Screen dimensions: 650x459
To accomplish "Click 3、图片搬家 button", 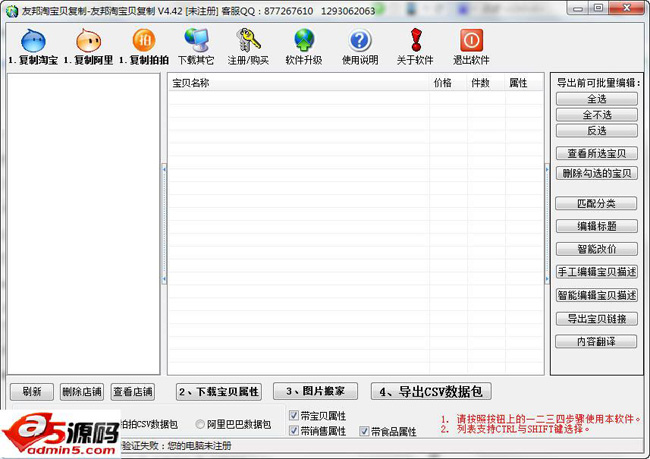I will click(315, 391).
